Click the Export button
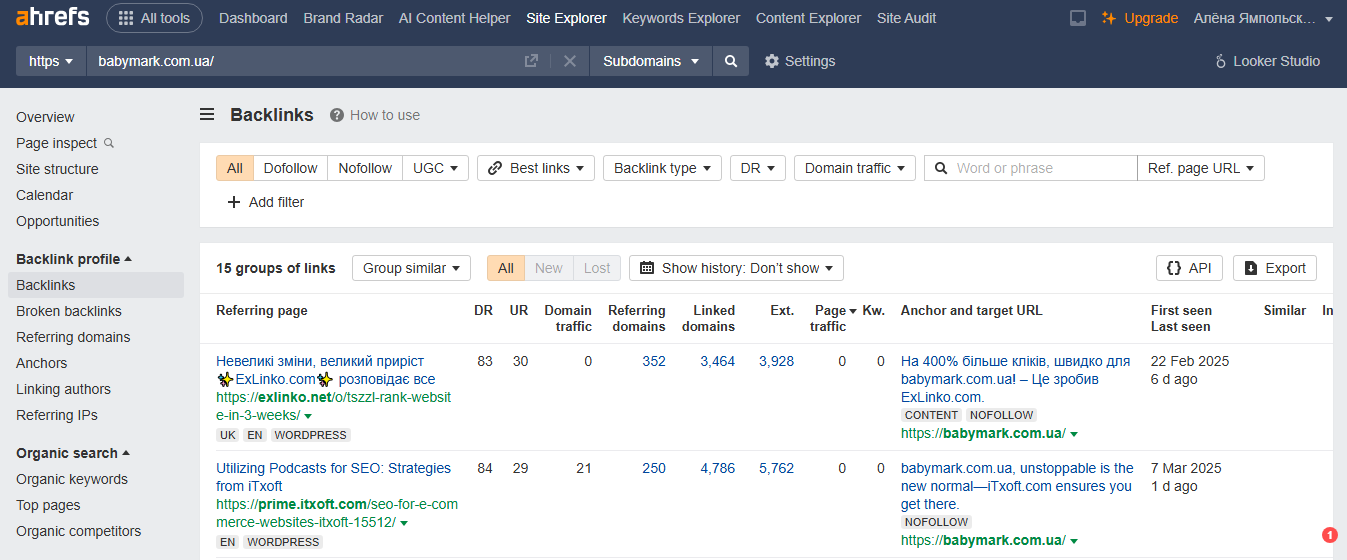The height and width of the screenshot is (560, 1347). point(1275,268)
